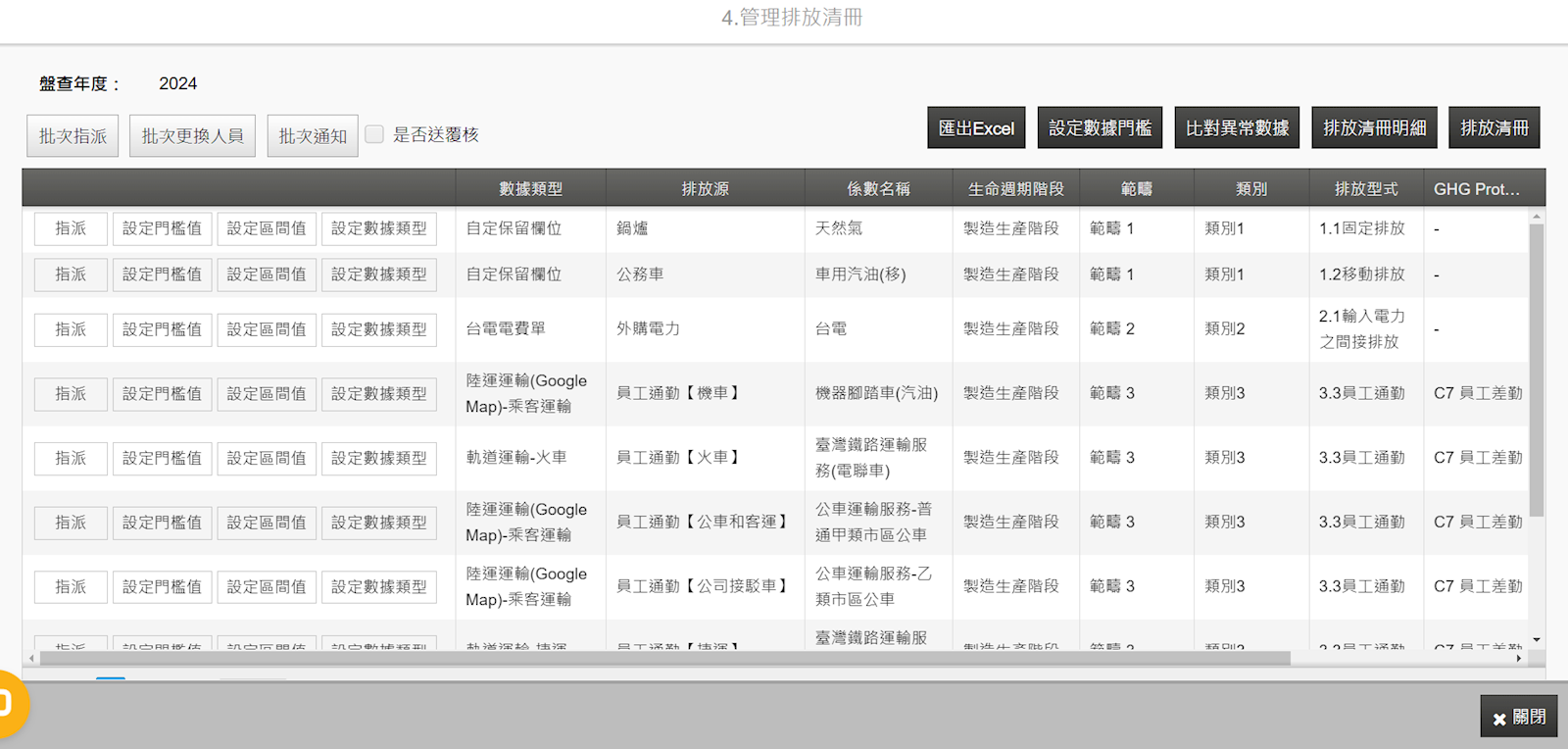Sort by the 排放源 column header
This screenshot has height=749, width=1568.
(x=705, y=188)
